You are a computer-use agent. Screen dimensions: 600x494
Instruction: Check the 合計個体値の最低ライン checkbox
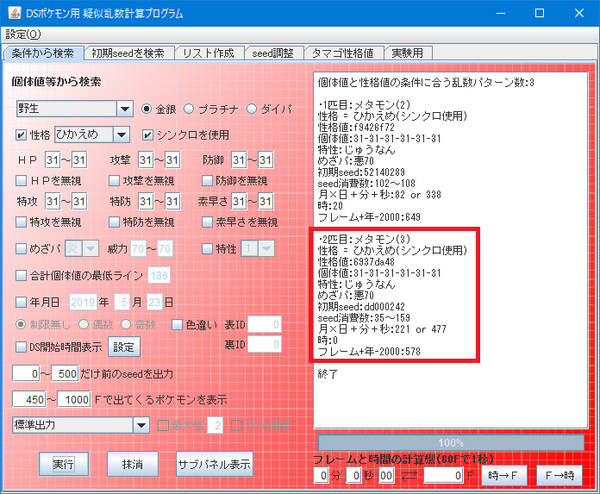click(21, 276)
